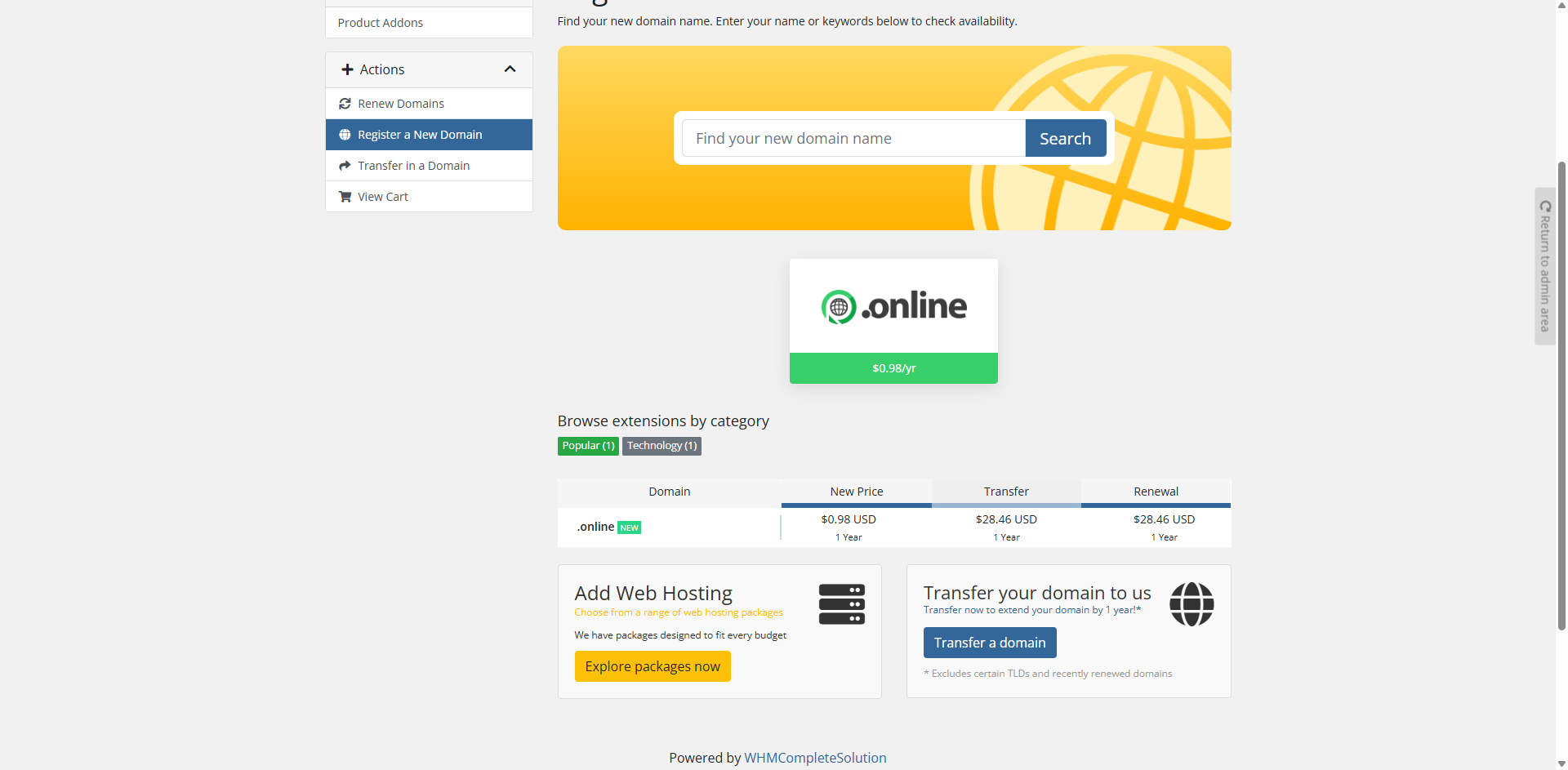Click the Transfer a domain button
The height and width of the screenshot is (770, 1568).
click(x=989, y=643)
